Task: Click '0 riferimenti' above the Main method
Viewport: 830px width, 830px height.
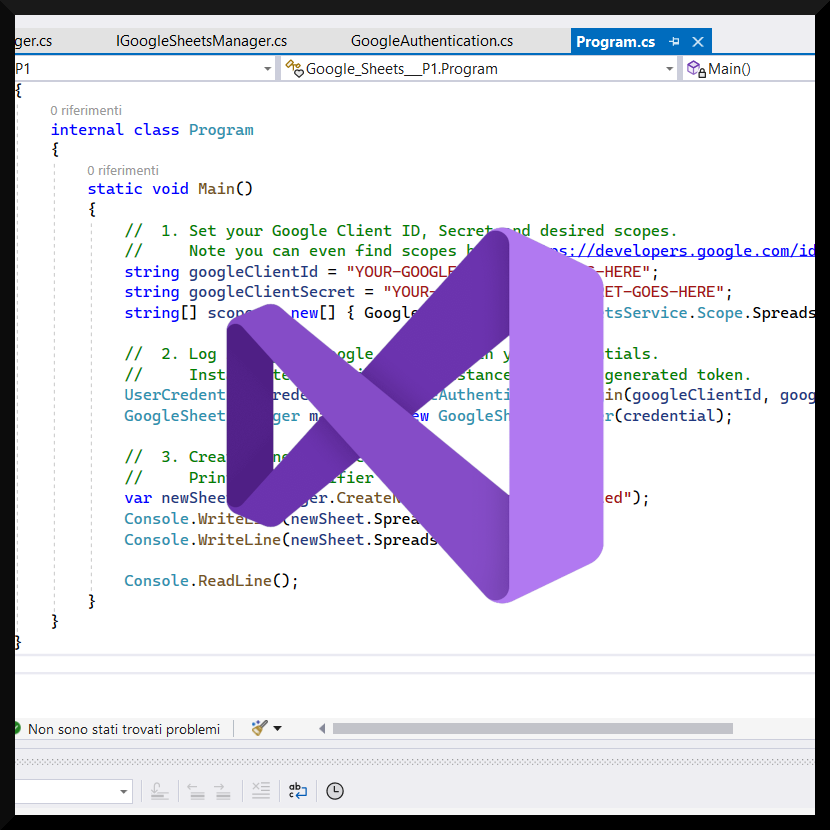Action: coord(122,171)
